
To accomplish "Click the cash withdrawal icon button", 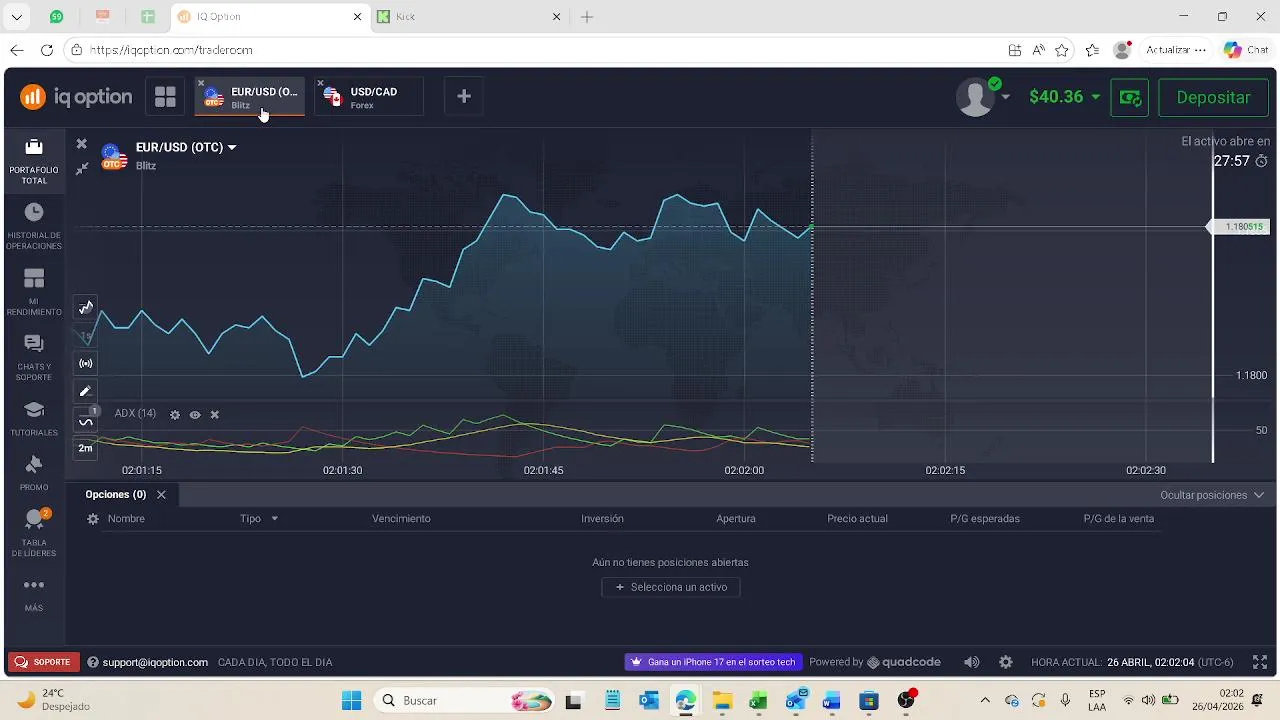I will [1130, 98].
